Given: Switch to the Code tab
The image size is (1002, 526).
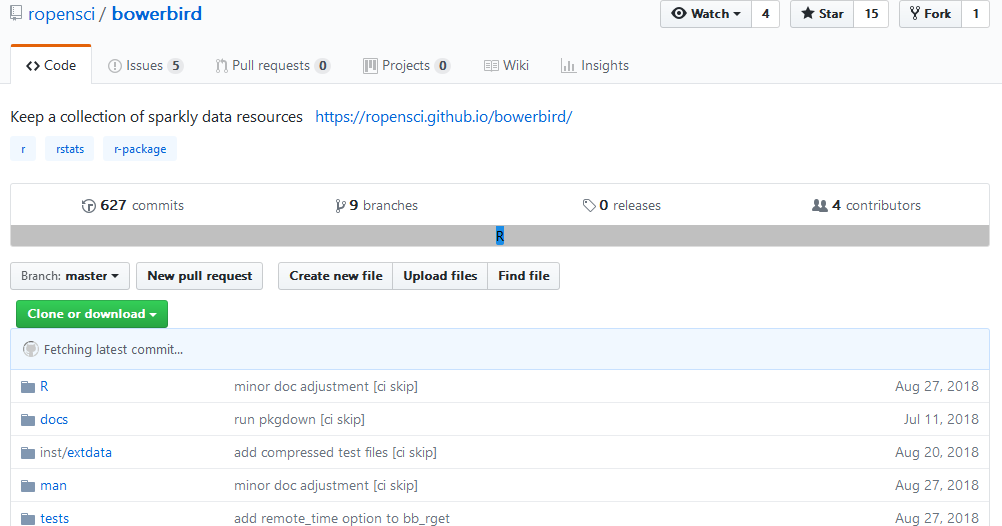Looking at the screenshot, I should pos(51,65).
